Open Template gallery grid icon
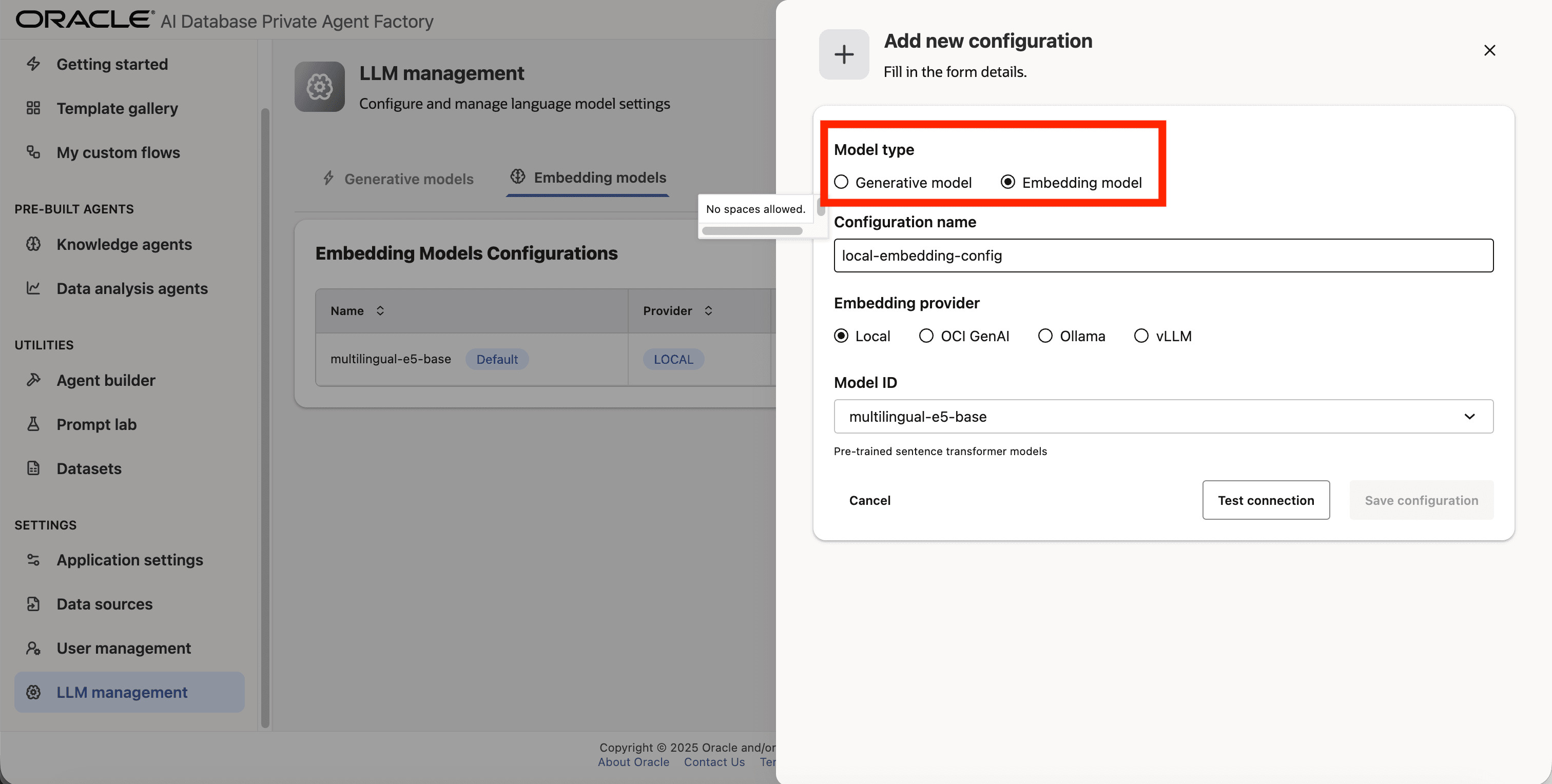1552x784 pixels. click(x=33, y=108)
